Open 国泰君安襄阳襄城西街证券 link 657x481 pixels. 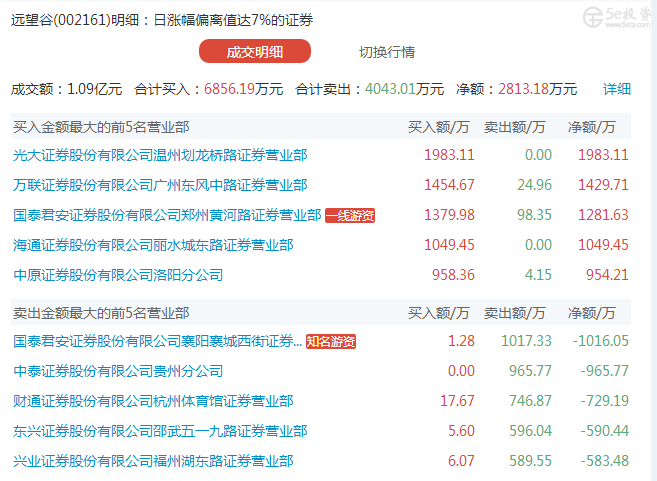(157, 341)
